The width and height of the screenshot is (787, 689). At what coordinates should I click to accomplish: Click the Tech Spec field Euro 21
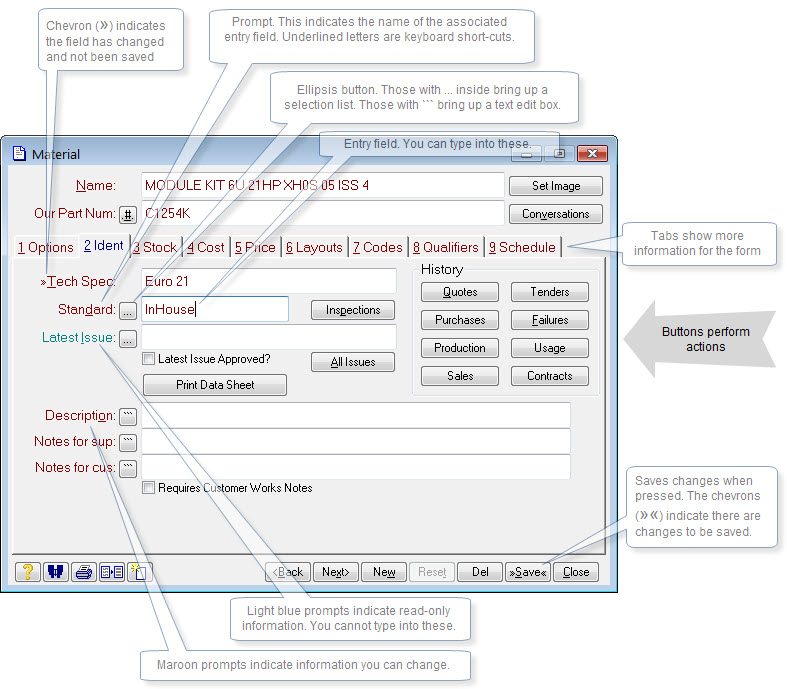tap(269, 281)
